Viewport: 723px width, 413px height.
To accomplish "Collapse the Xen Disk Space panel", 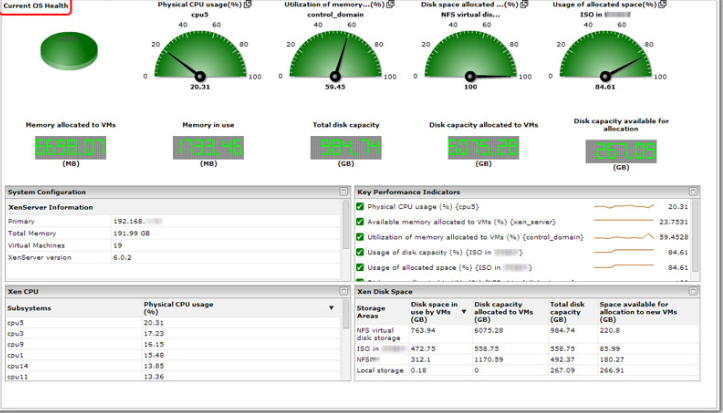I will coord(693,290).
